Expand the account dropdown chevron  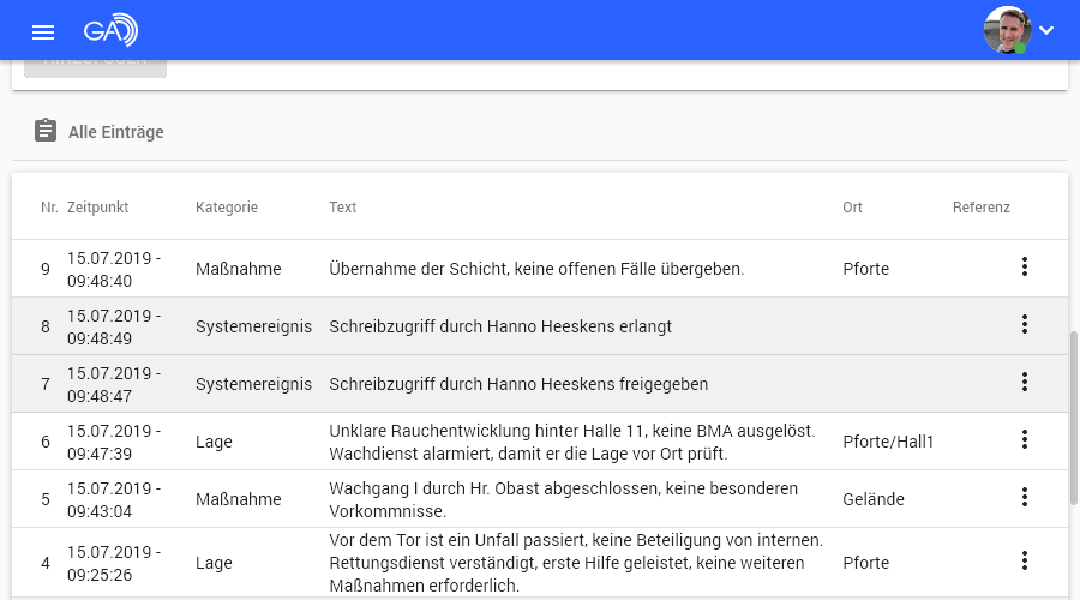point(1046,31)
